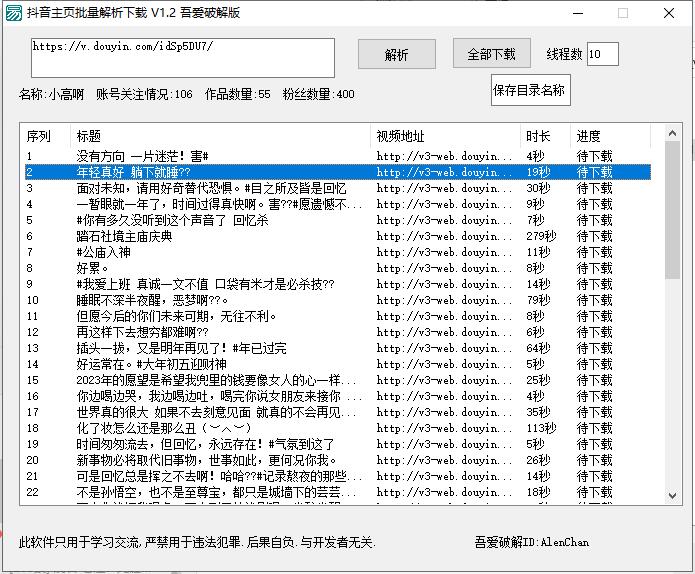Click the 序列 column header
Image resolution: width=695 pixels, height=574 pixels.
point(47,136)
